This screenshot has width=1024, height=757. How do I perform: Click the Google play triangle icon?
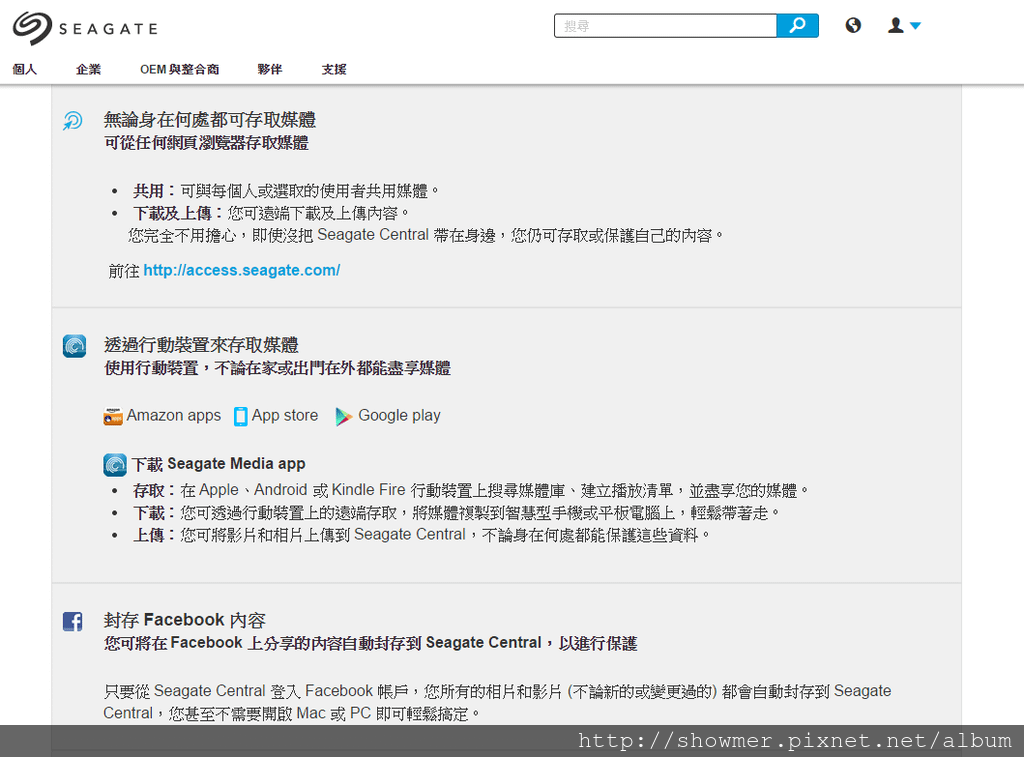(x=343, y=416)
